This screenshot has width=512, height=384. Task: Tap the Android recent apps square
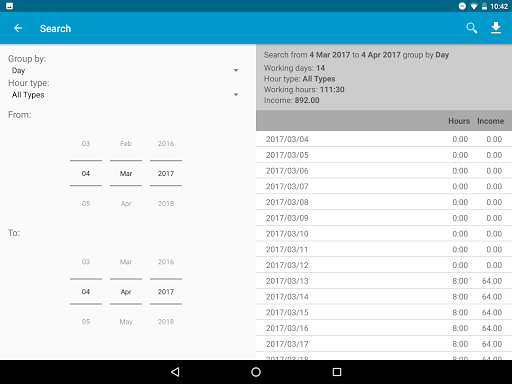(337, 372)
